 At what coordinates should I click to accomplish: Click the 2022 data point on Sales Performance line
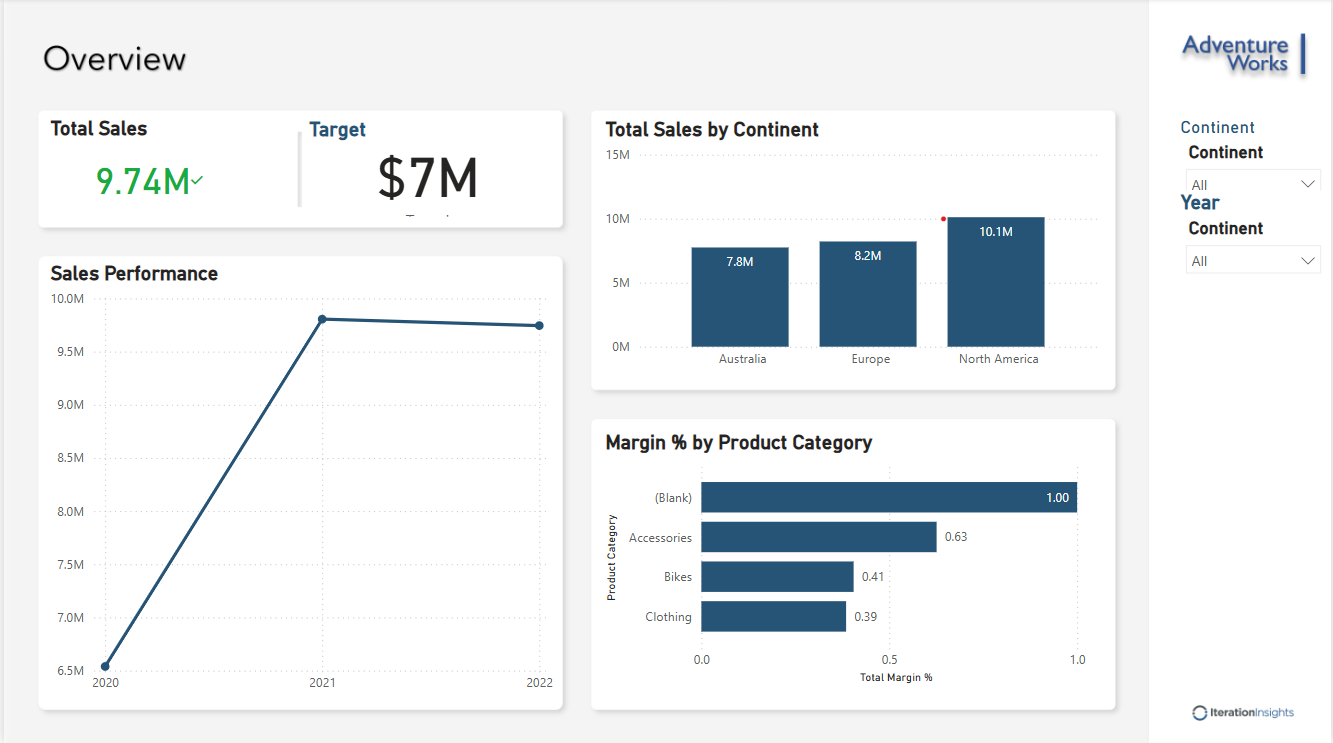coord(539,325)
